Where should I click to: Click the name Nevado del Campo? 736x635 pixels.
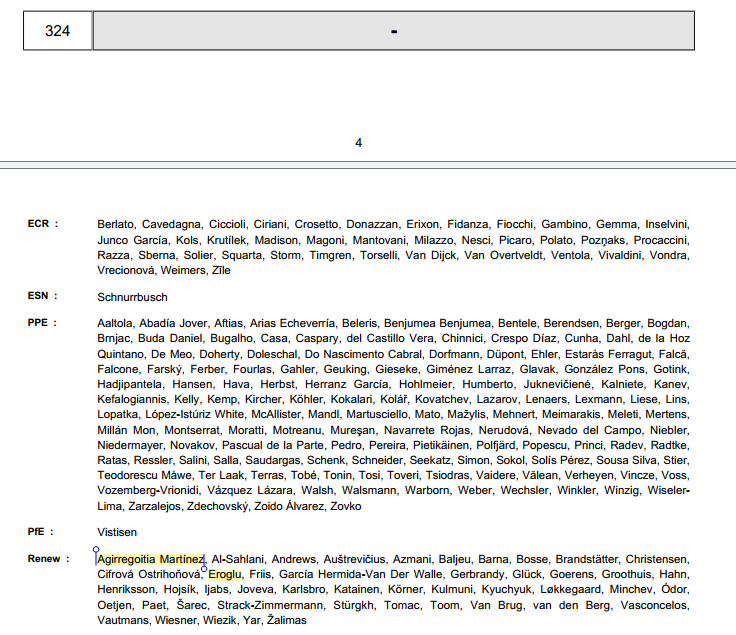589,430
